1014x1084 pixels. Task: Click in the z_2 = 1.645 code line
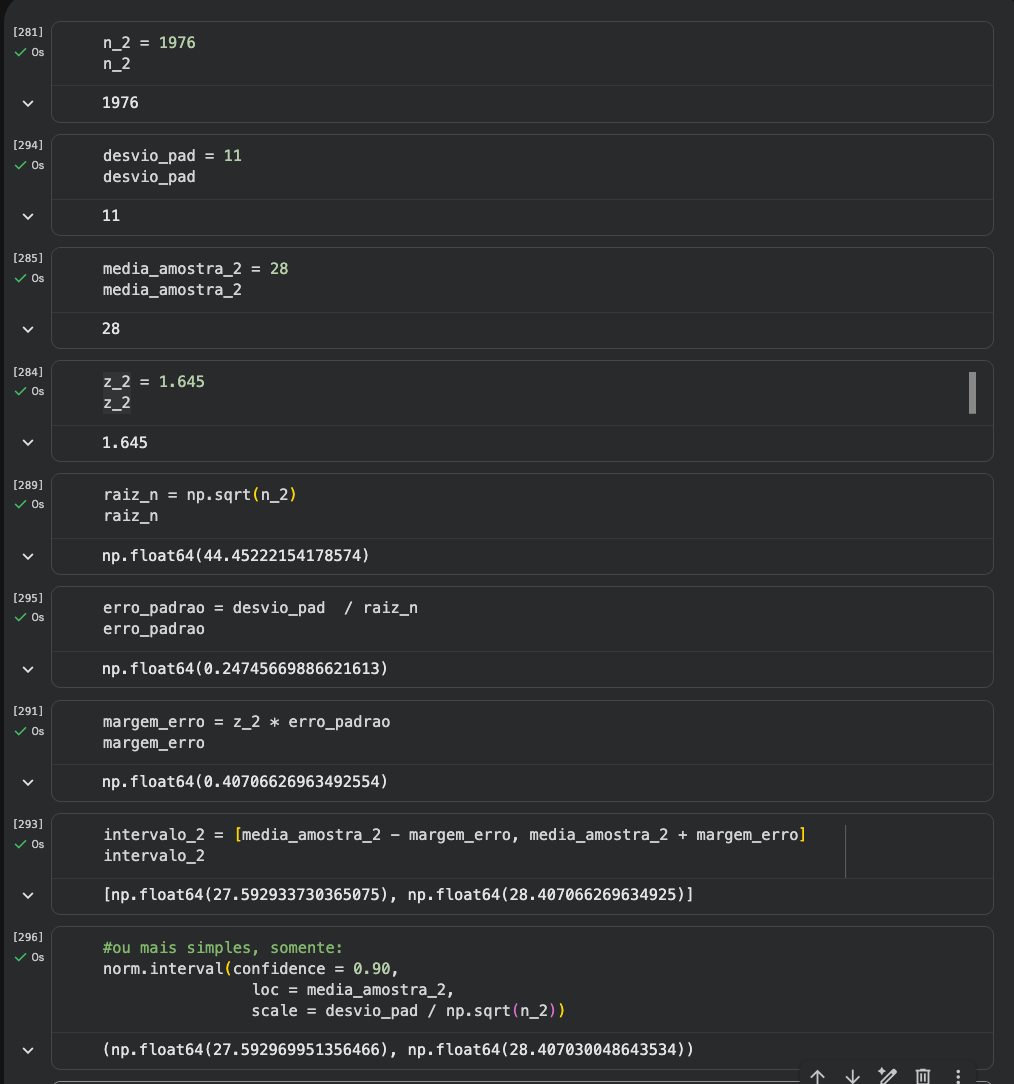(x=154, y=382)
